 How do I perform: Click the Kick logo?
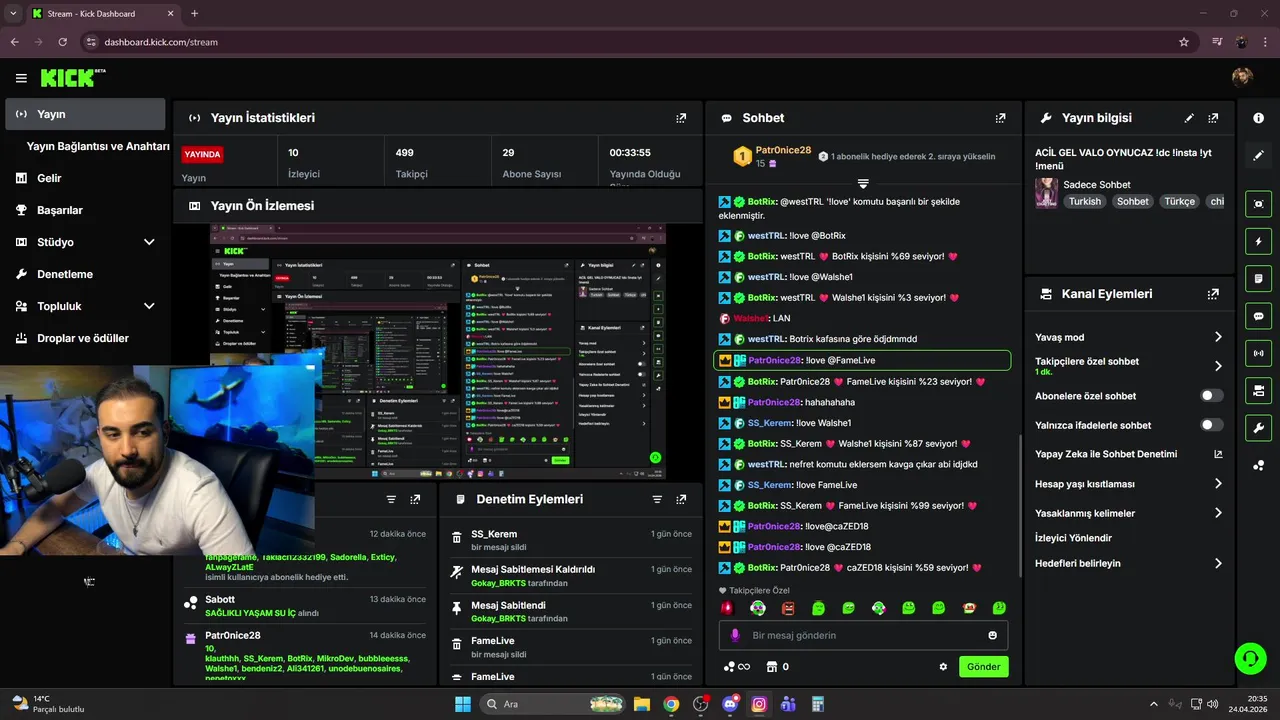click(x=73, y=78)
